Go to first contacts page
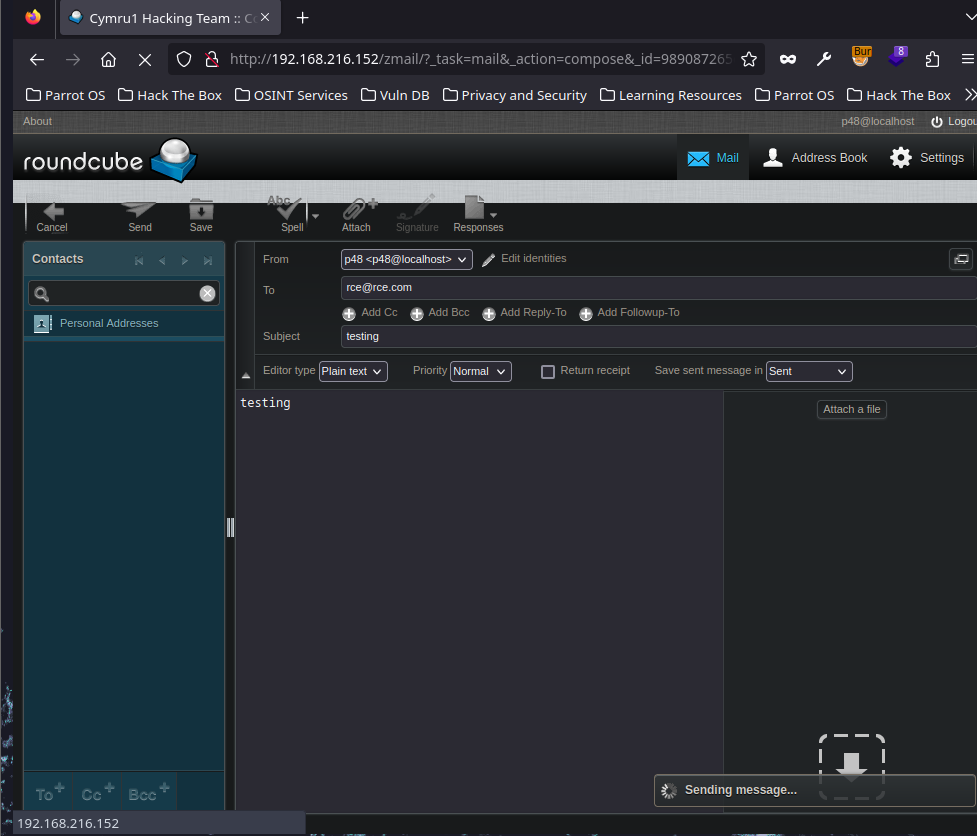 pos(139,260)
